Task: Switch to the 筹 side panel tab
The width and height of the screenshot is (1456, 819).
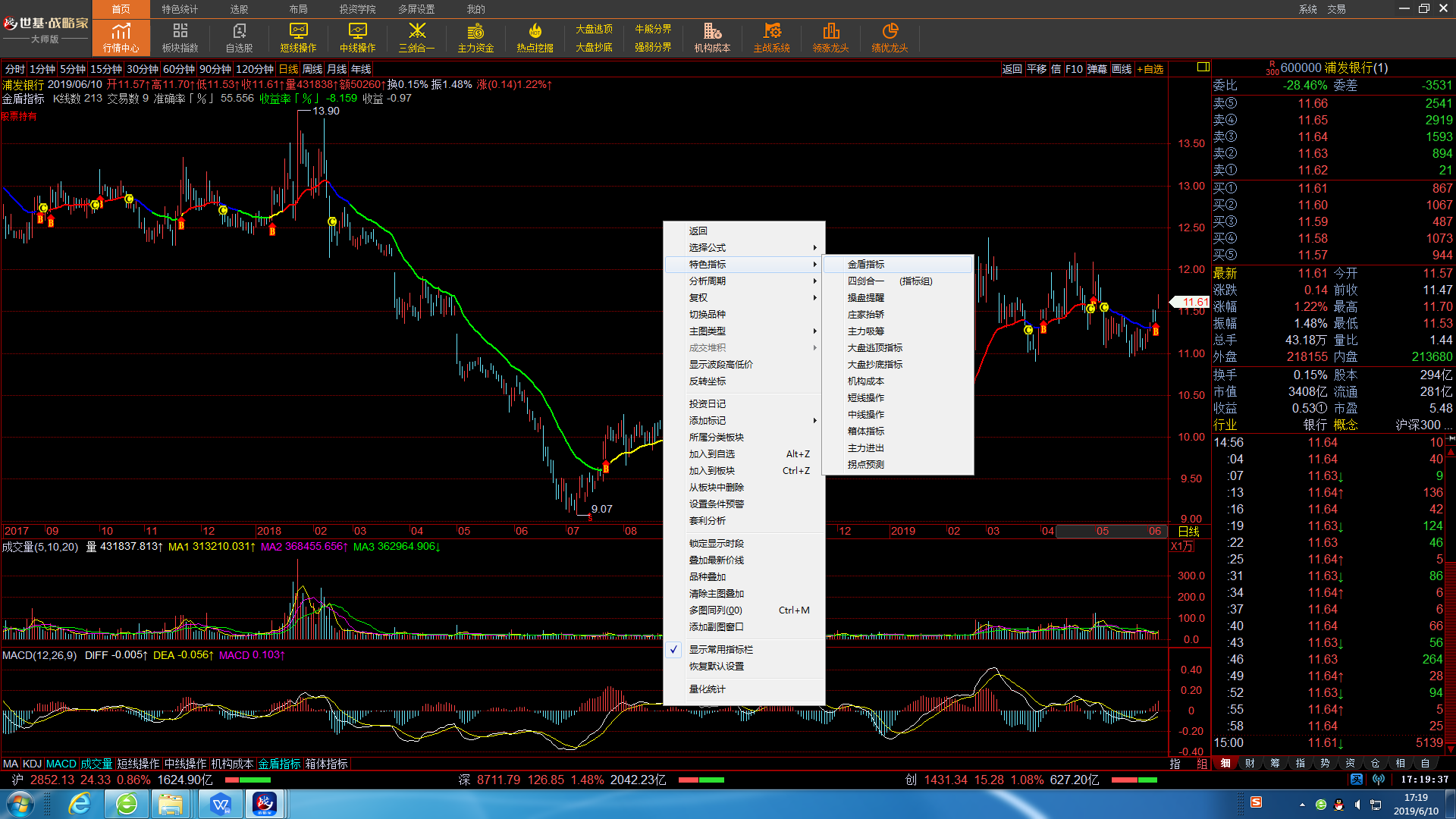Action: point(1275,763)
